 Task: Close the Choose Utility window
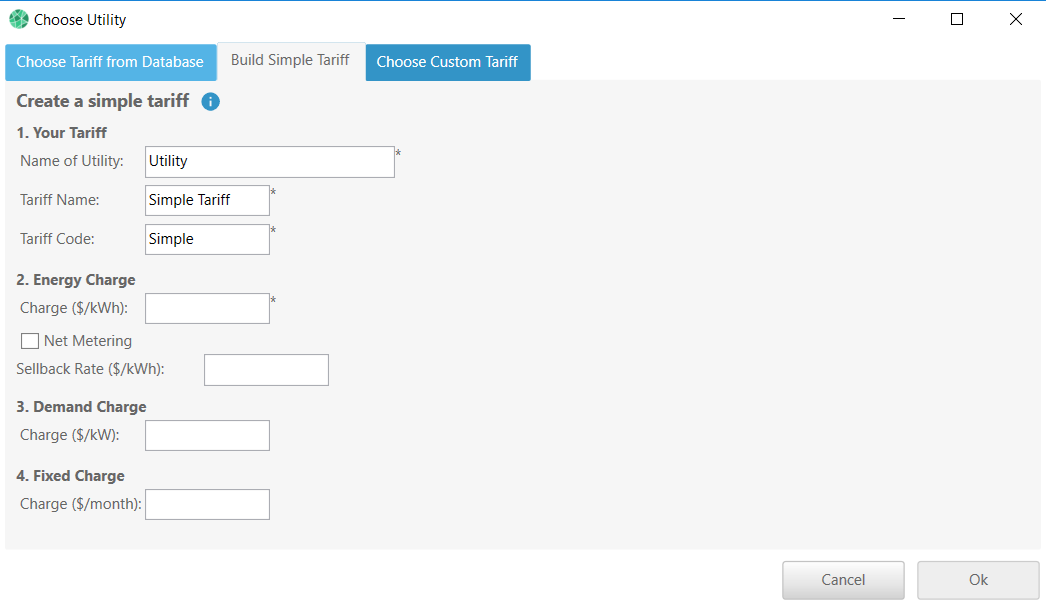point(1015,19)
